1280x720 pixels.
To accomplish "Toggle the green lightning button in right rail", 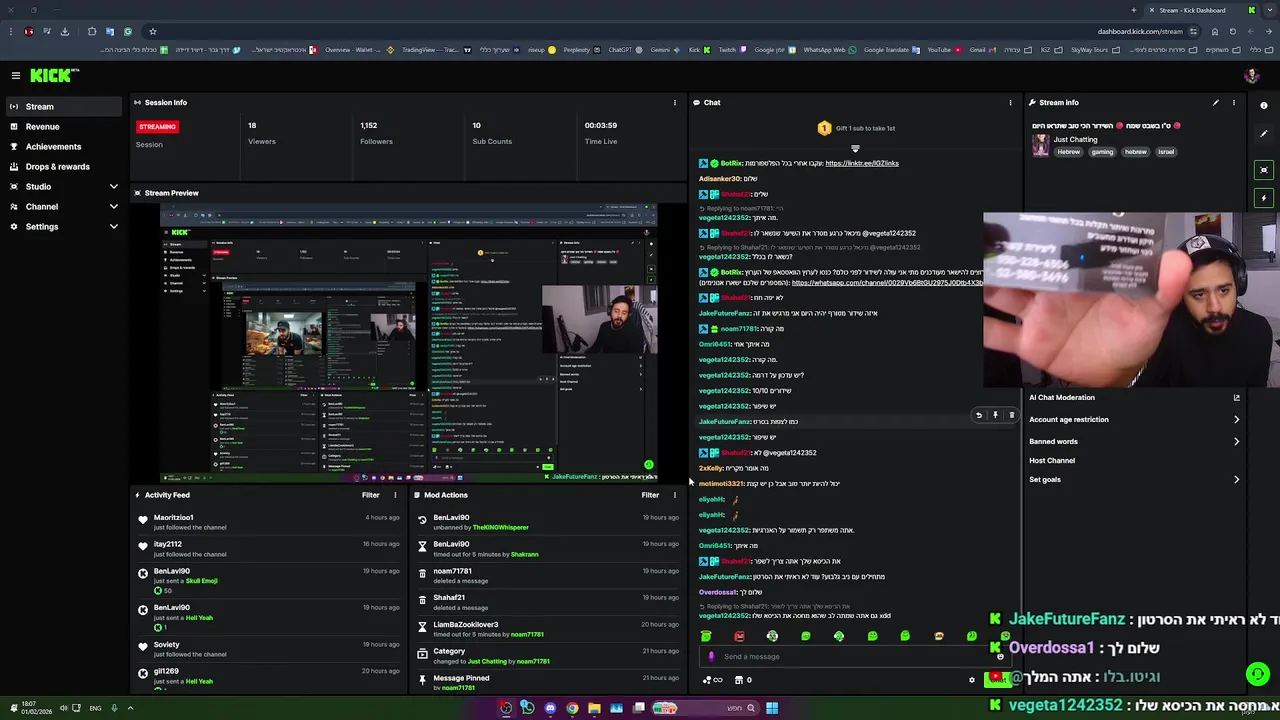I will (x=1264, y=198).
